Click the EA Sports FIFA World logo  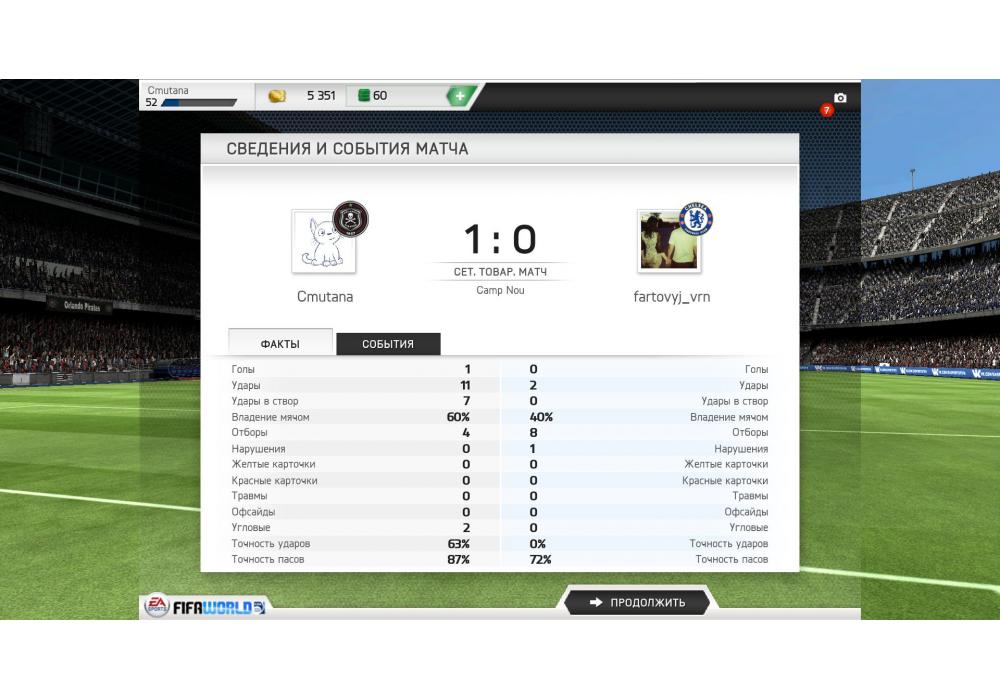(205, 607)
